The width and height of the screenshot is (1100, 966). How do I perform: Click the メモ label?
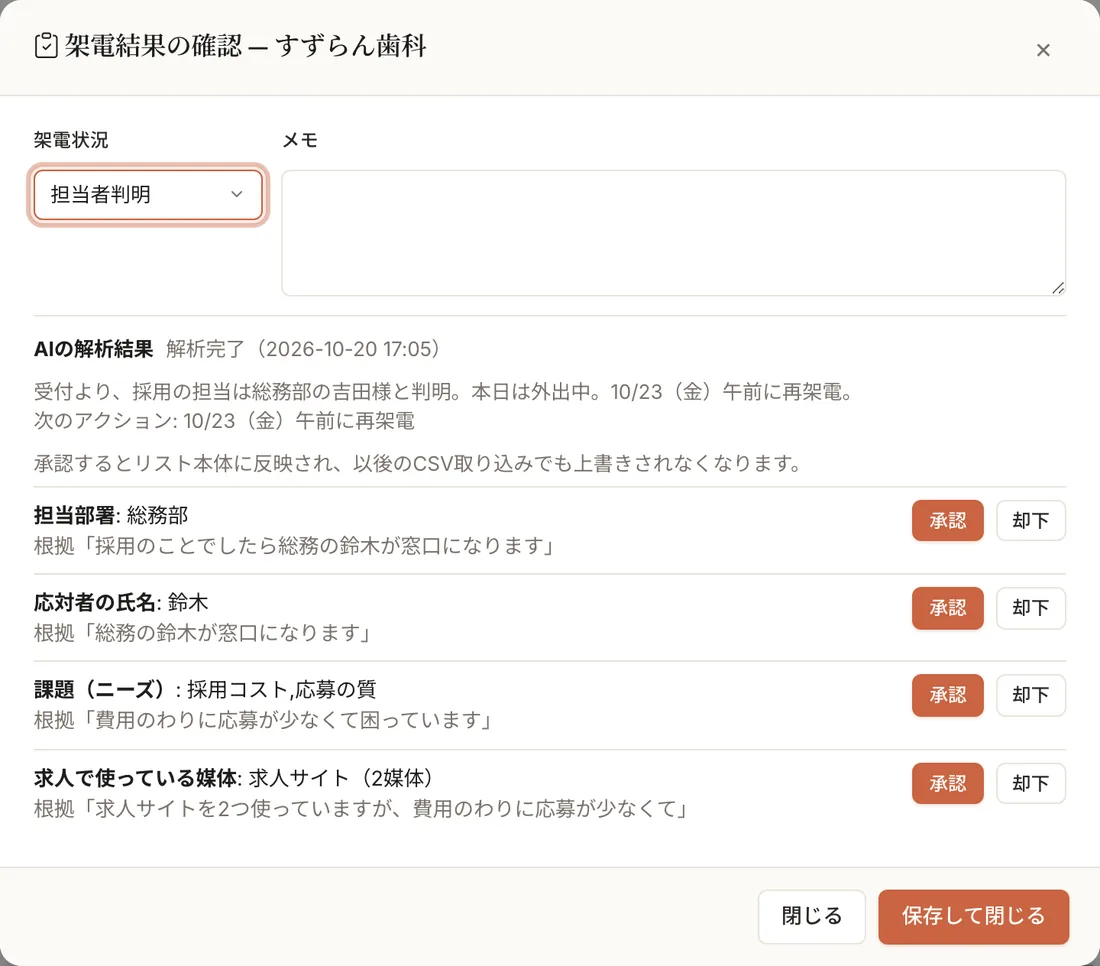300,140
